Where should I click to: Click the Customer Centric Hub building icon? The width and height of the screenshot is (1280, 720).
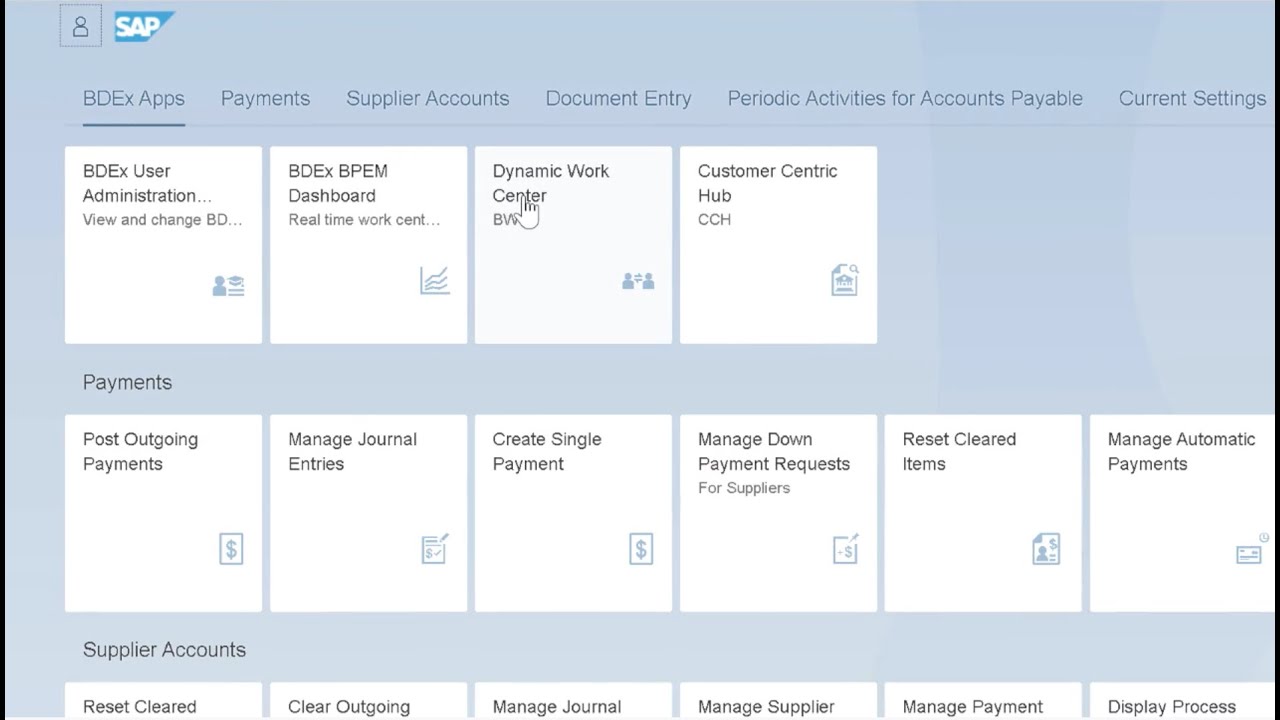click(x=844, y=280)
